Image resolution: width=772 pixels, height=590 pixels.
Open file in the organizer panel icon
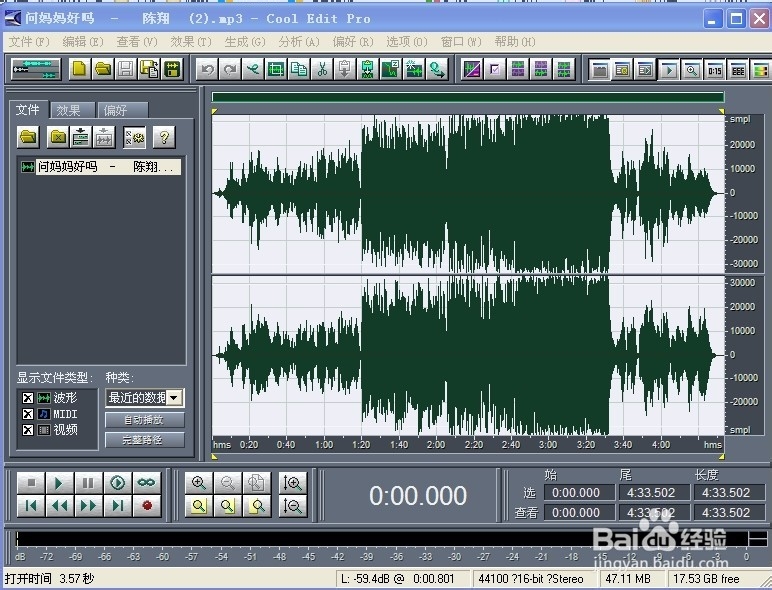point(28,137)
